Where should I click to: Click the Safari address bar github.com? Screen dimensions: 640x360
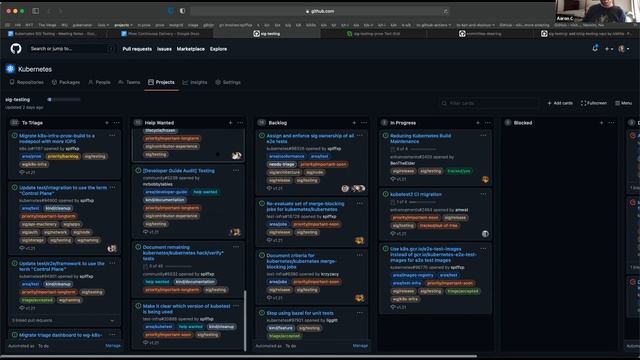[x=320, y=11]
